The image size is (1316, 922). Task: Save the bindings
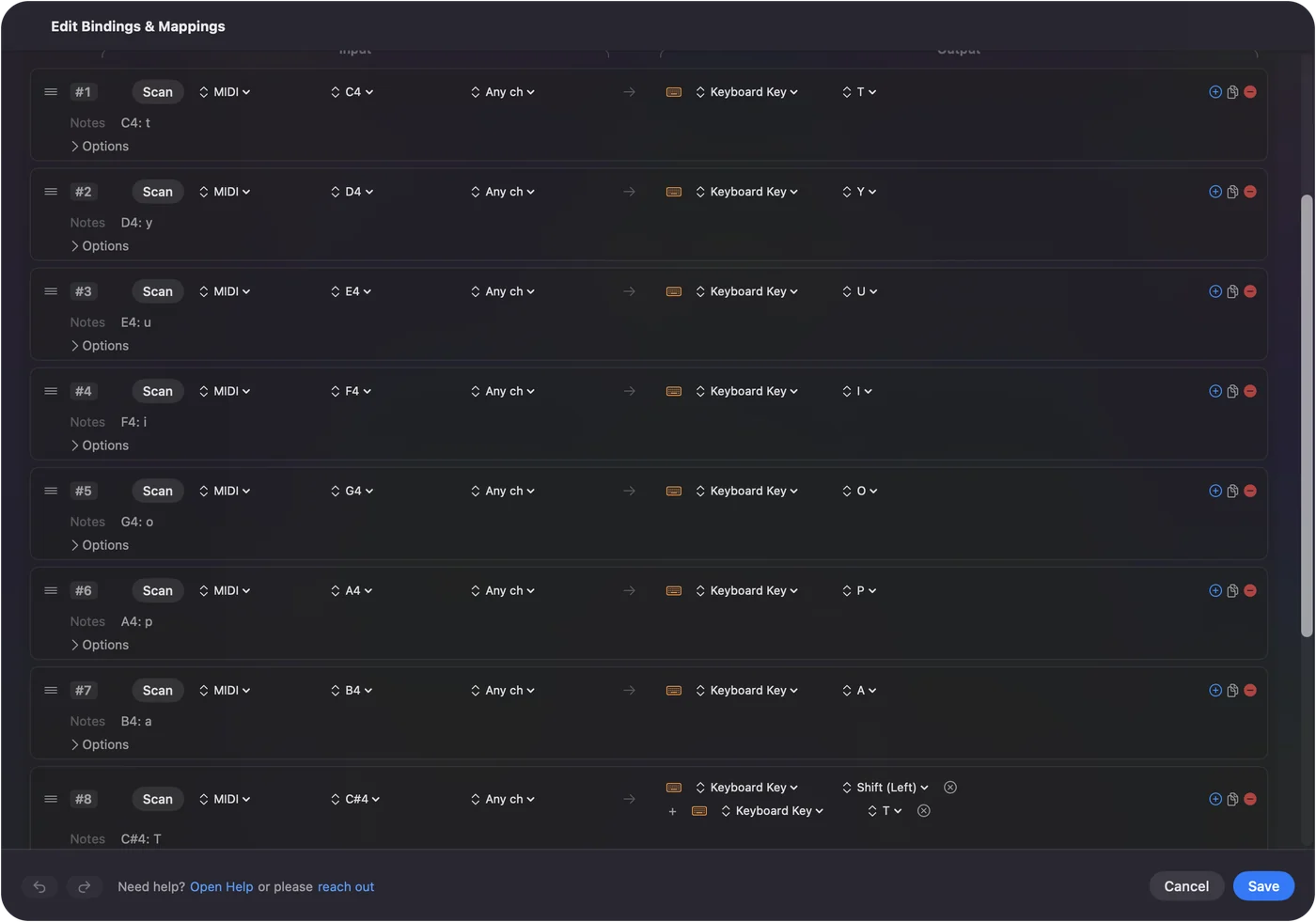(x=1263, y=886)
